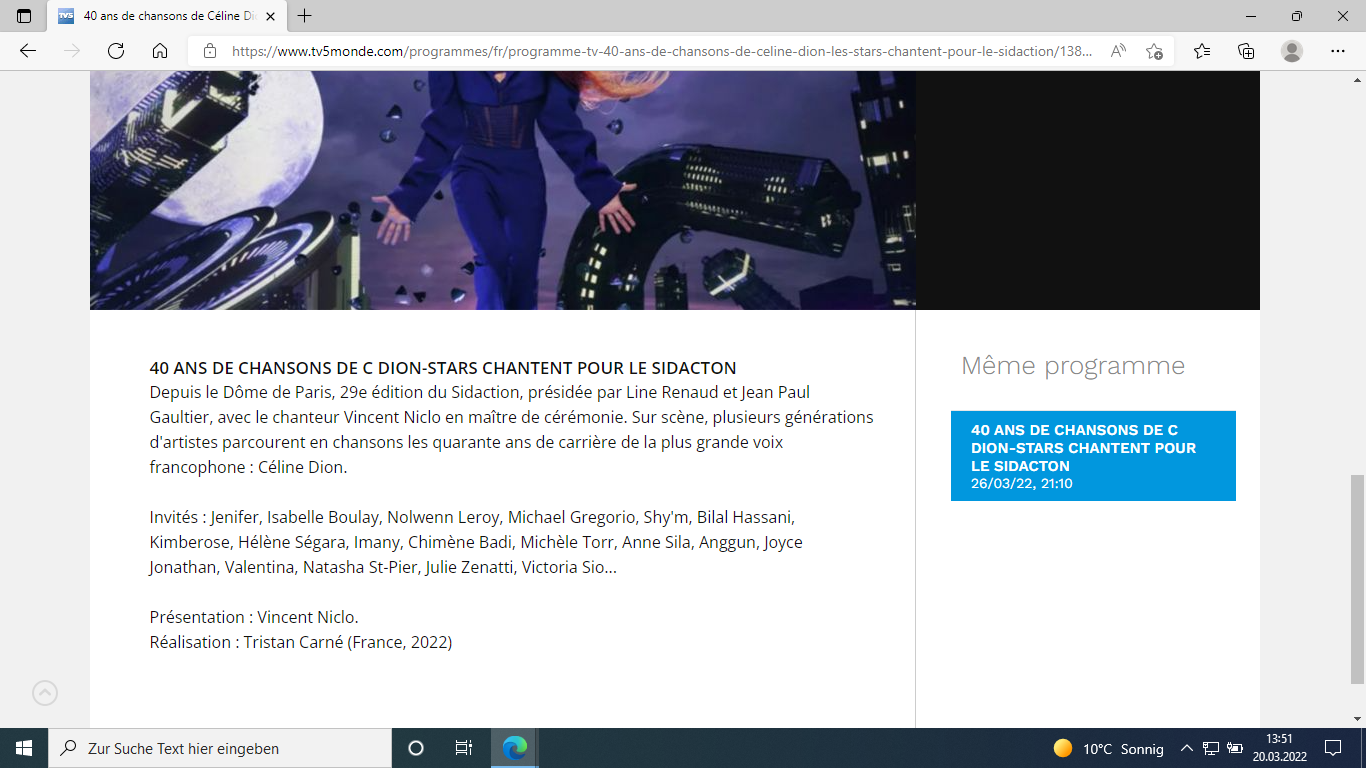
Task: Open the Read Aloud icon in address bar
Action: (x=1118, y=51)
